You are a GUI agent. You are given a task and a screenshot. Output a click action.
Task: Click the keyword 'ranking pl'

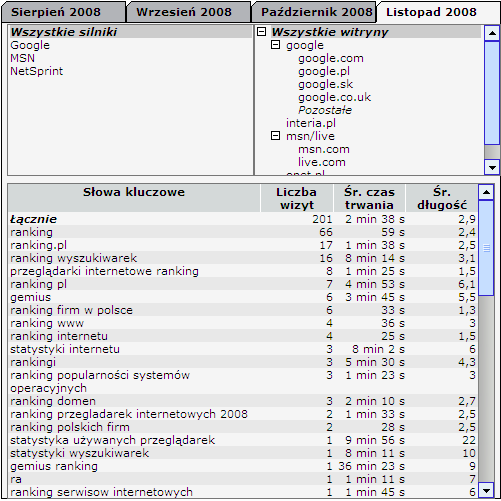coord(38,284)
